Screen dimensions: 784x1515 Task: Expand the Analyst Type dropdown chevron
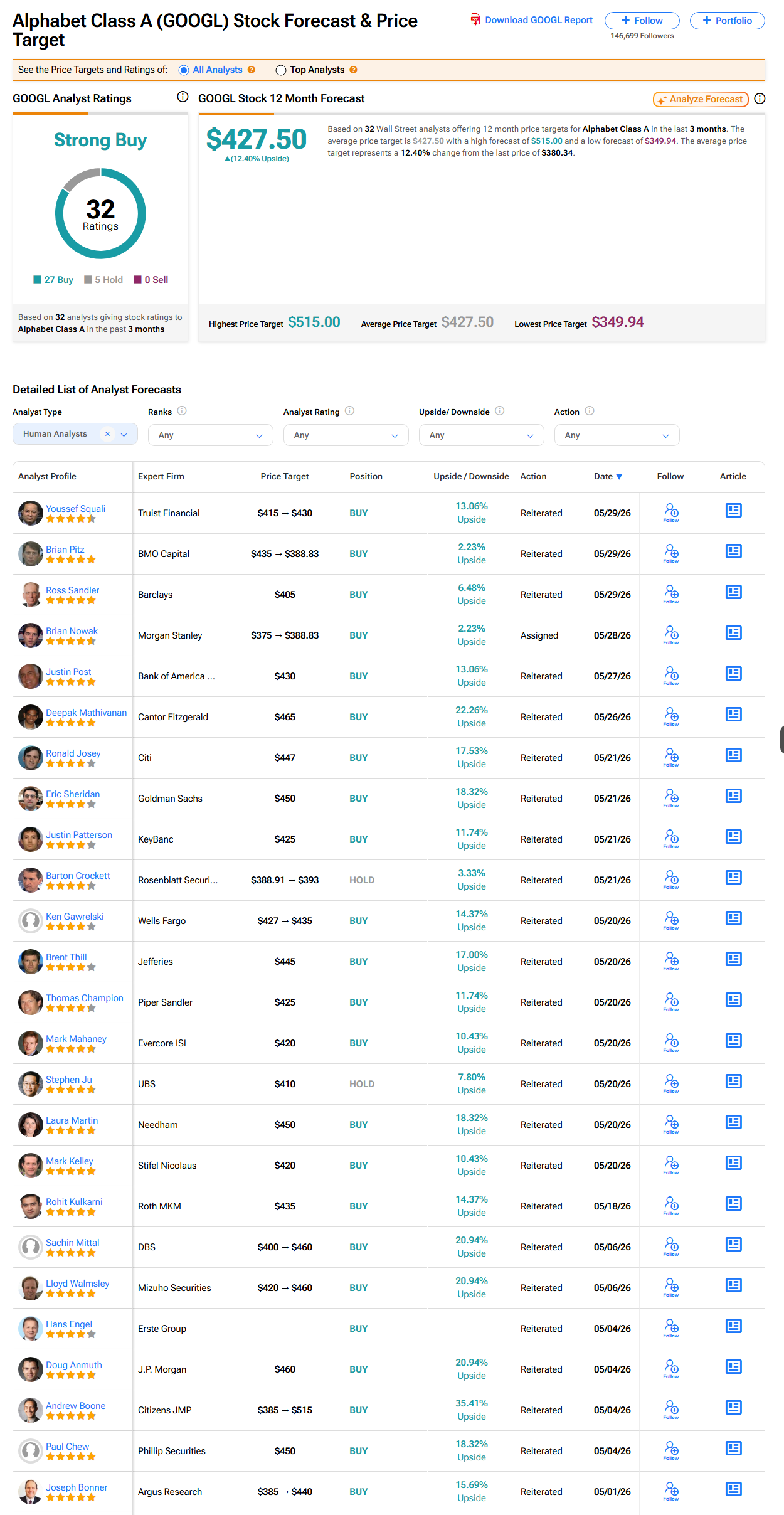(124, 434)
